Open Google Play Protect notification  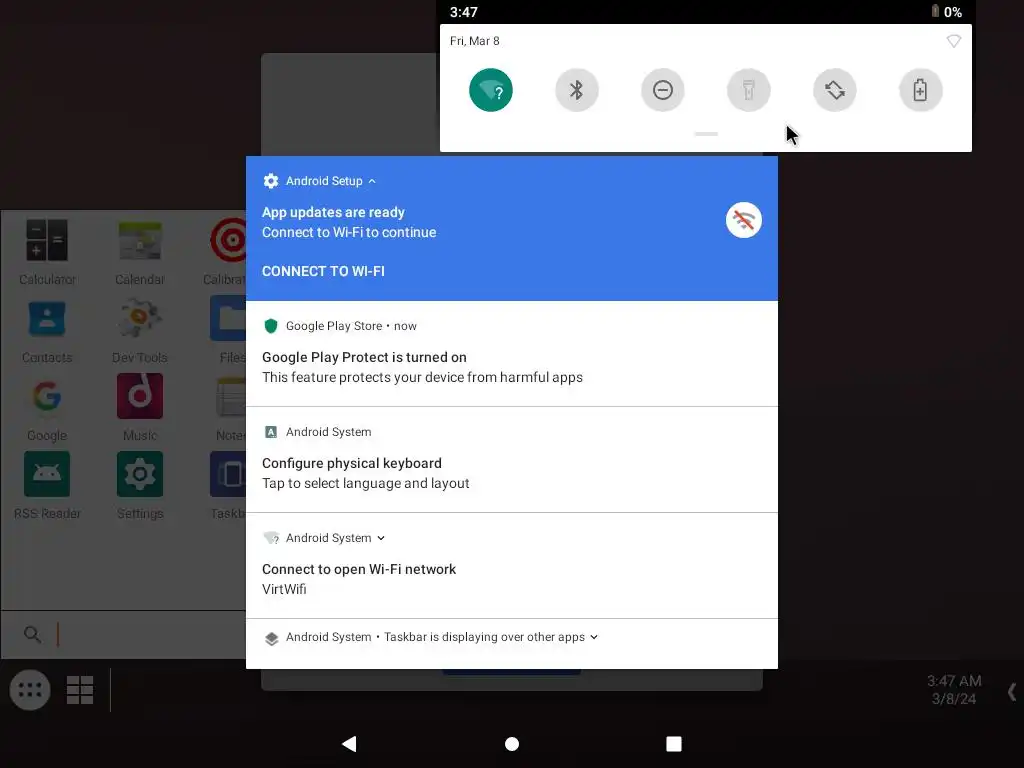pyautogui.click(x=511, y=353)
